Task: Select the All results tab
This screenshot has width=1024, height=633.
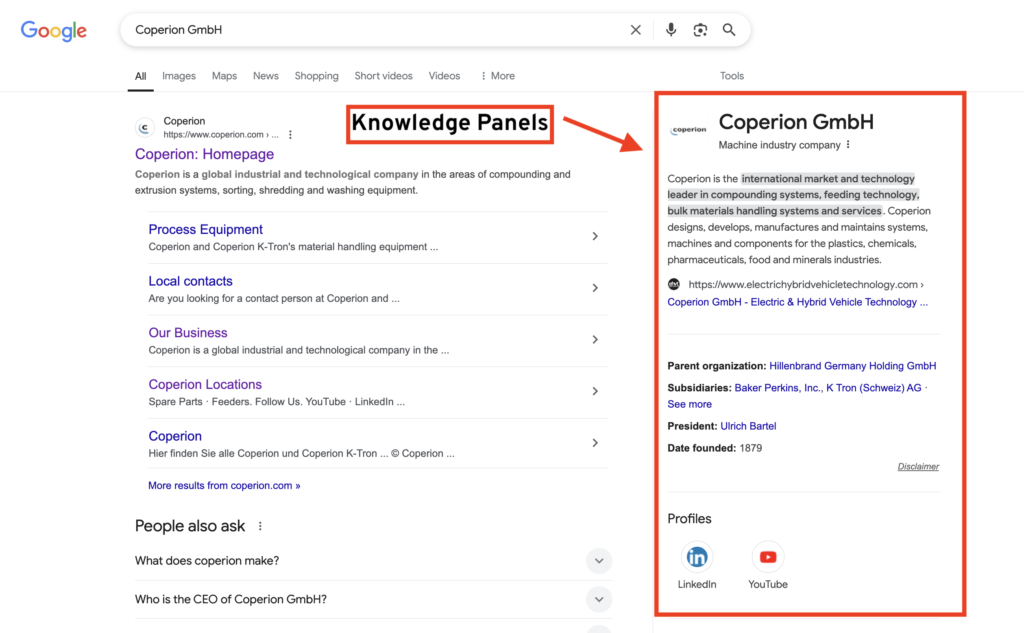Action: click(140, 76)
